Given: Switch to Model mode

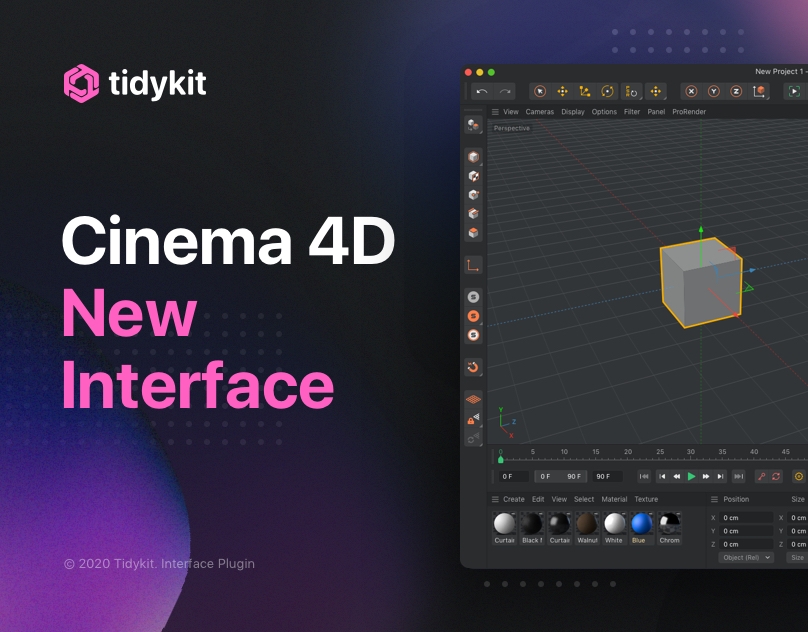Looking at the screenshot, I should coord(473,157).
